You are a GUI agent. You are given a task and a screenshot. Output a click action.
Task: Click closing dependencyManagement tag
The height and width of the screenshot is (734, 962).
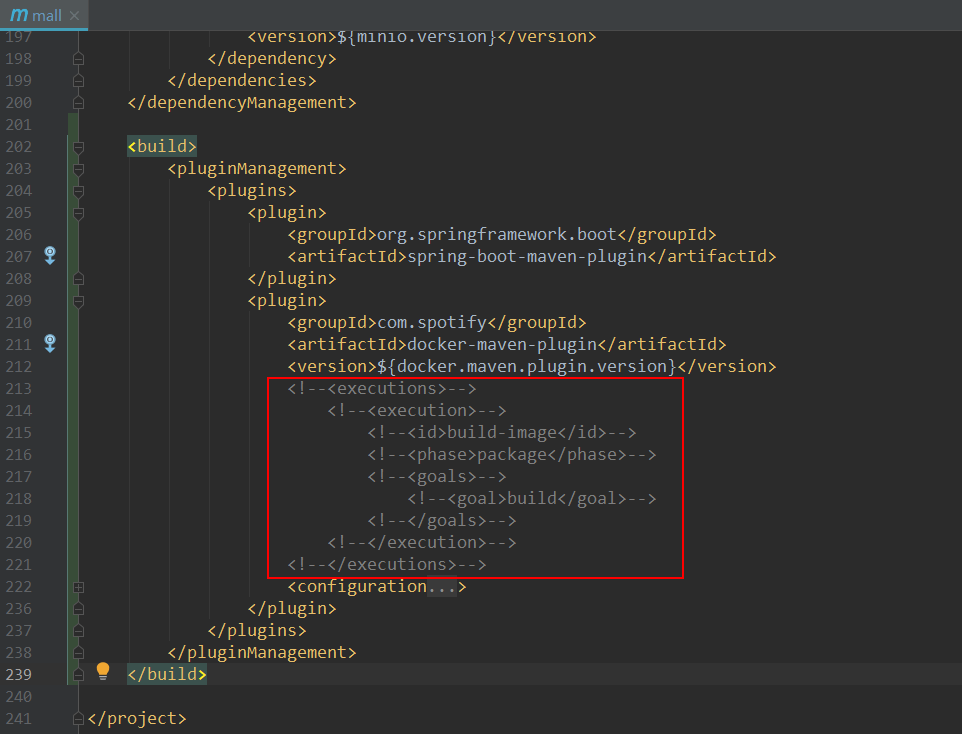[x=242, y=102]
